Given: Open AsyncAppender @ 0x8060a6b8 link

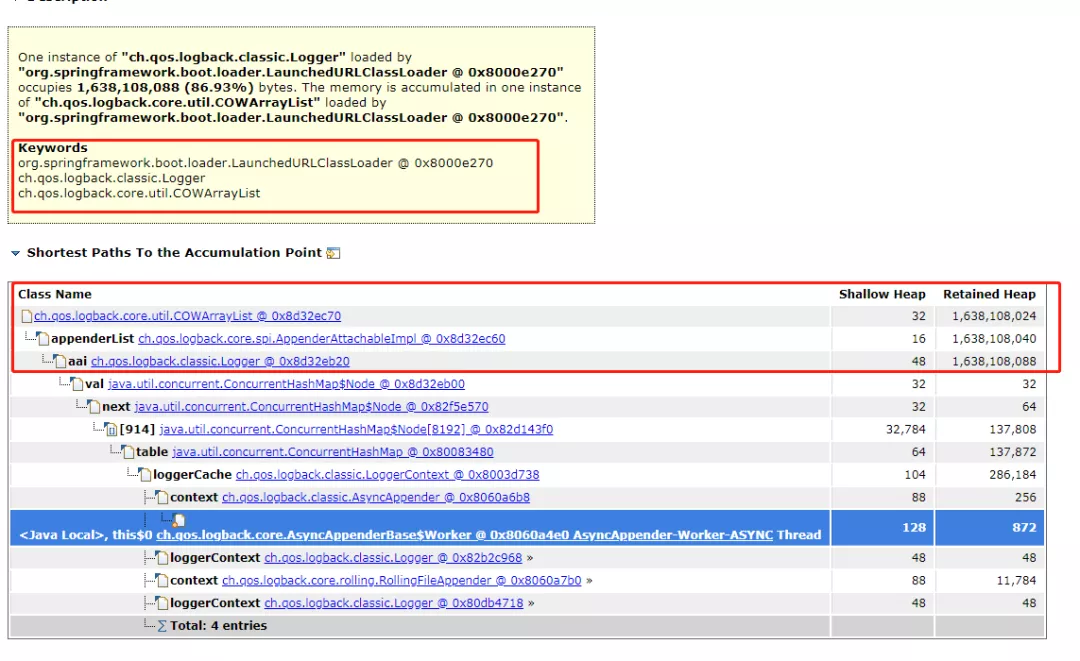Looking at the screenshot, I should (x=375, y=498).
